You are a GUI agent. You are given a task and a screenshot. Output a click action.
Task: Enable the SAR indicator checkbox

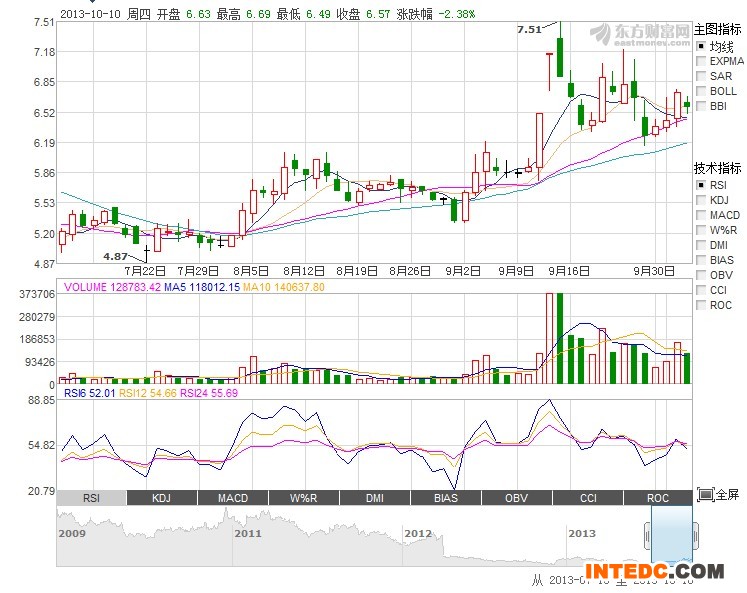coord(701,76)
